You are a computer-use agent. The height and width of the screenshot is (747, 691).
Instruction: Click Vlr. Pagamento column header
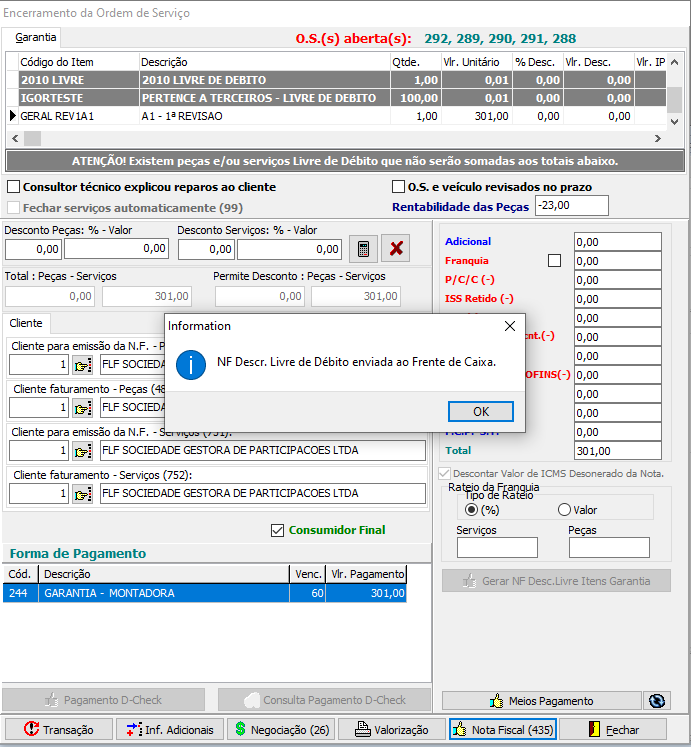tap(366, 574)
